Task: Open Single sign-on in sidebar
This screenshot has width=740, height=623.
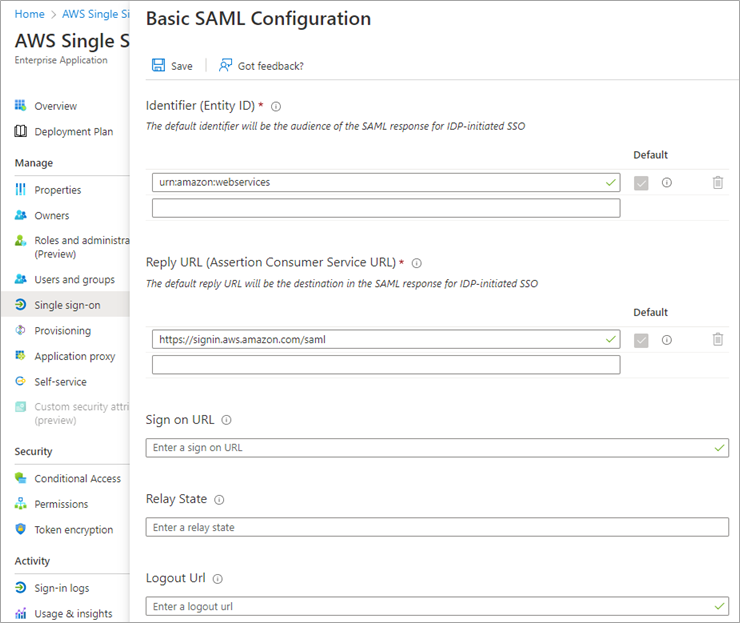Action: 67,305
